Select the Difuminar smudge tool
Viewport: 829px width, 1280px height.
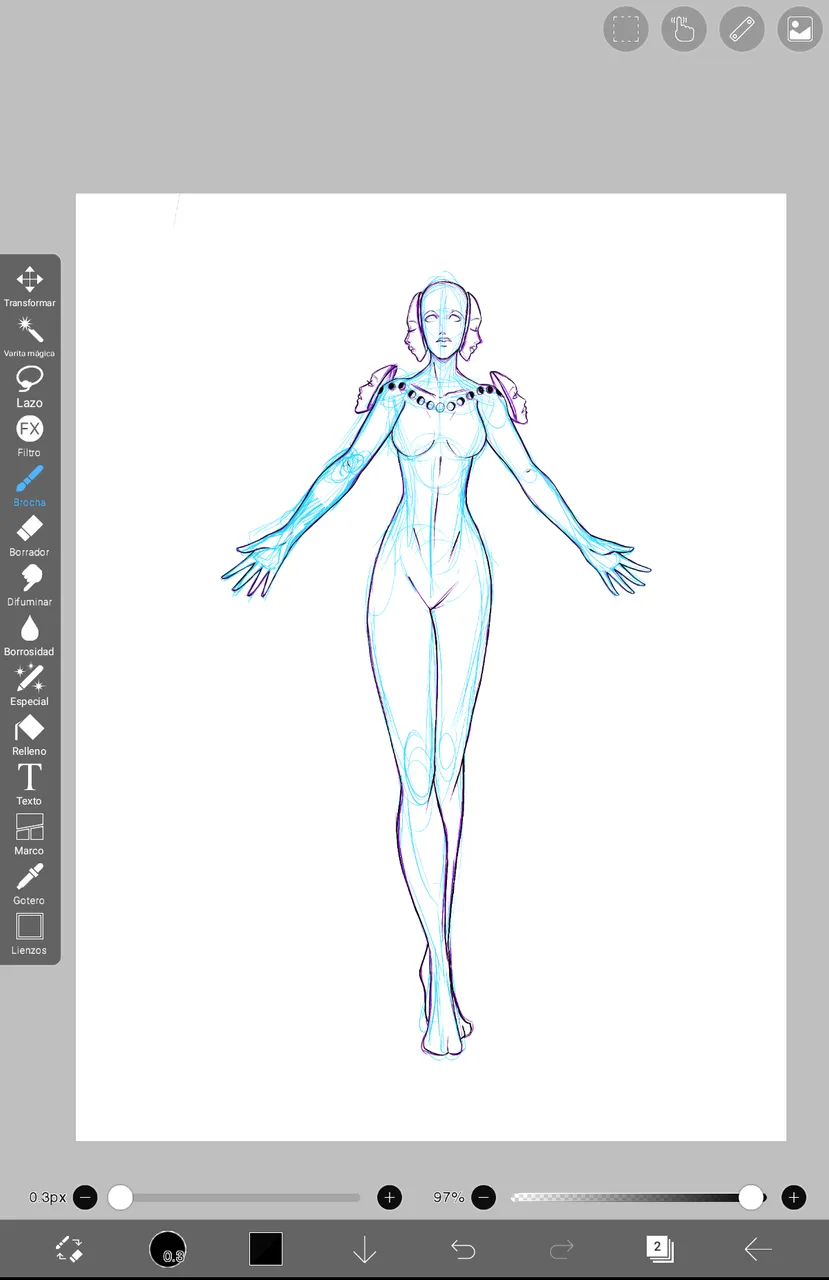[x=29, y=585]
